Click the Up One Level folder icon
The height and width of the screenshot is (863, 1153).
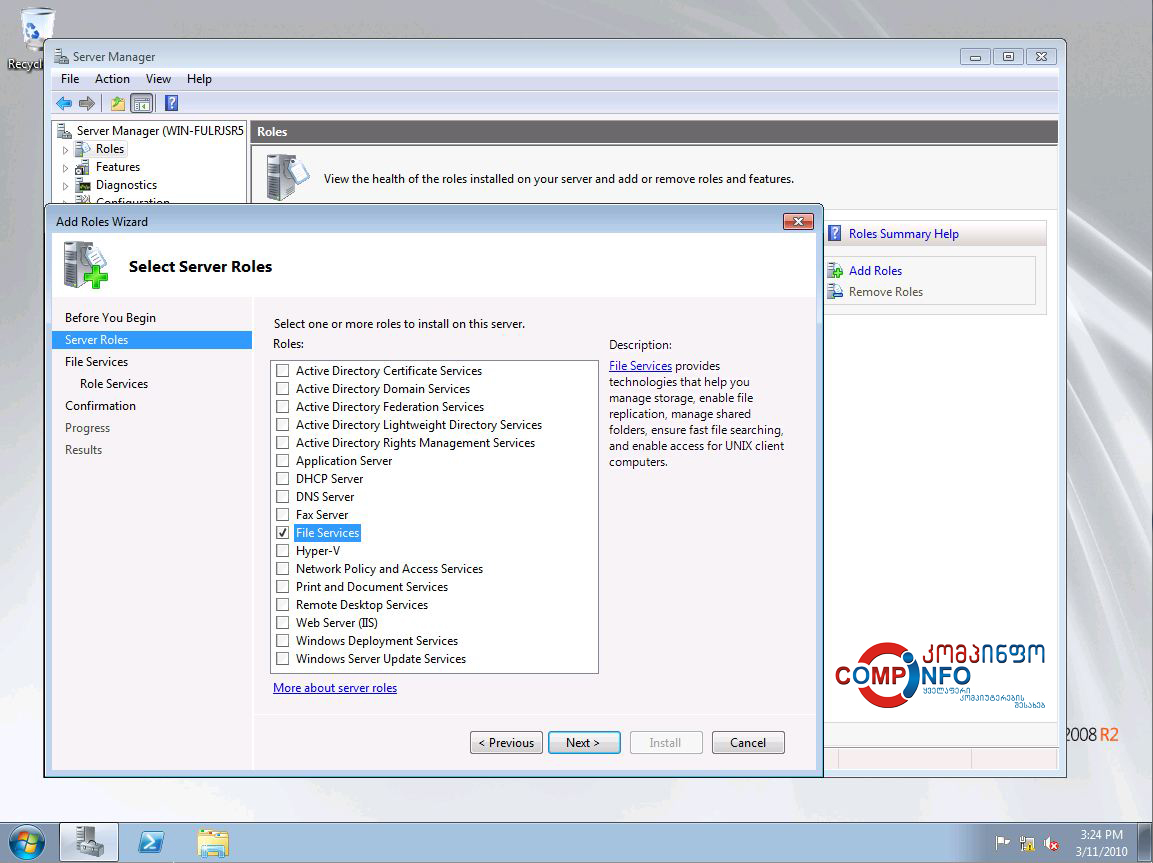[x=118, y=104]
